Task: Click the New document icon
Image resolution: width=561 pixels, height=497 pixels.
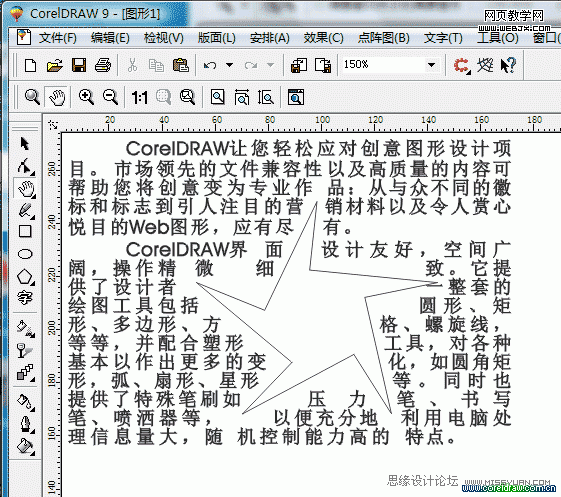Action: tap(30, 65)
